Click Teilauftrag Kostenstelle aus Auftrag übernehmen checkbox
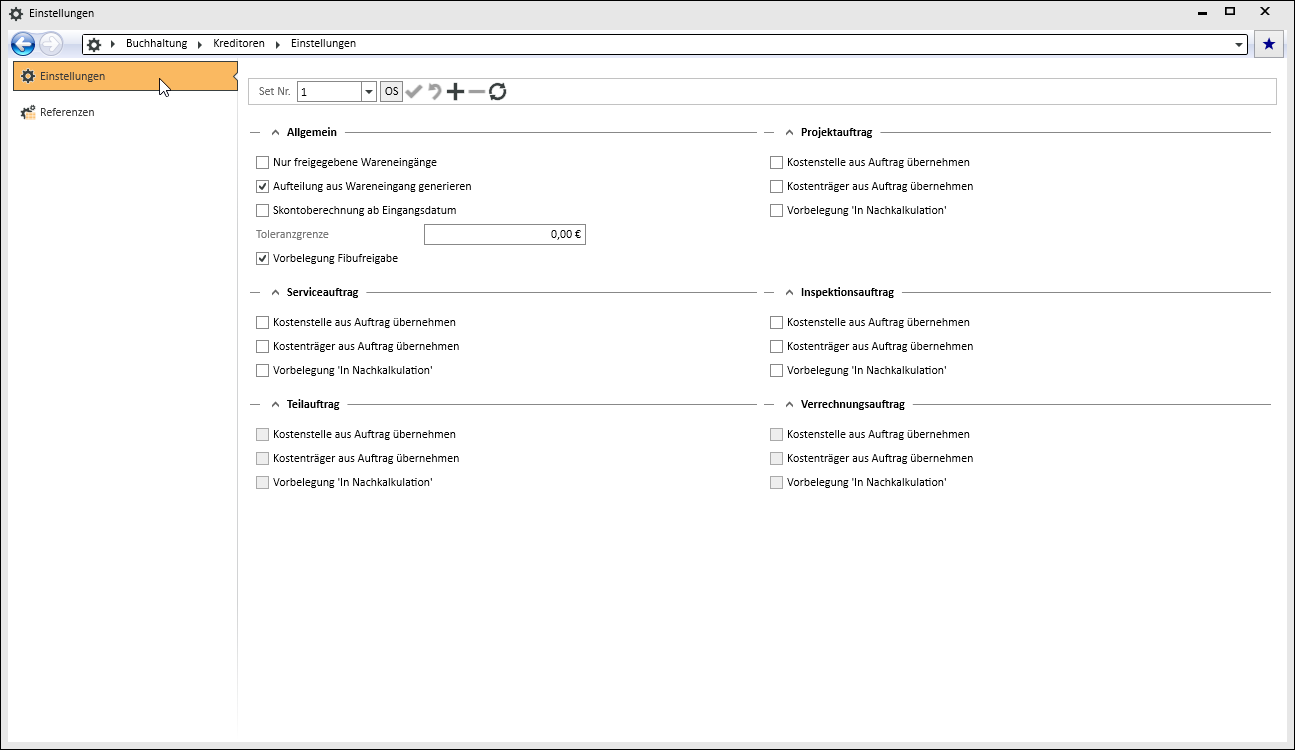Screen dimensions: 1295x750 click(x=263, y=434)
